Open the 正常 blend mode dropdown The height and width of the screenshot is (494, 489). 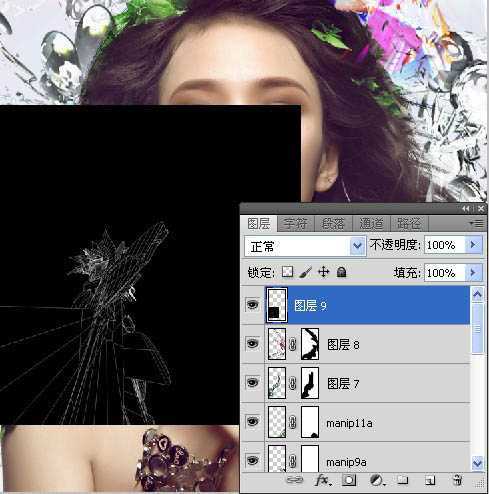[x=305, y=246]
